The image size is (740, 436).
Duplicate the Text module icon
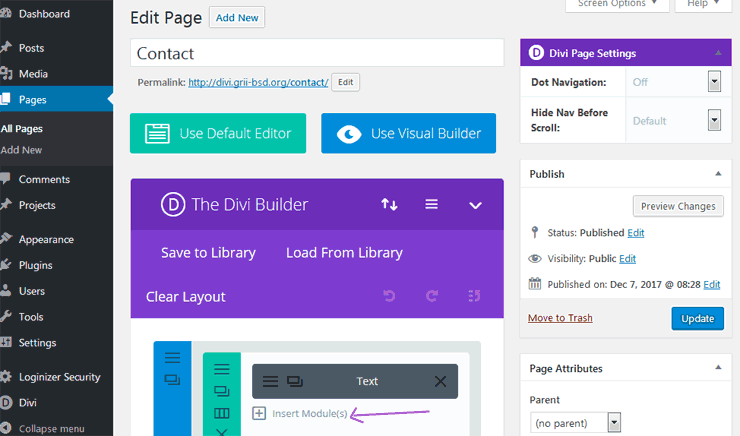(294, 381)
